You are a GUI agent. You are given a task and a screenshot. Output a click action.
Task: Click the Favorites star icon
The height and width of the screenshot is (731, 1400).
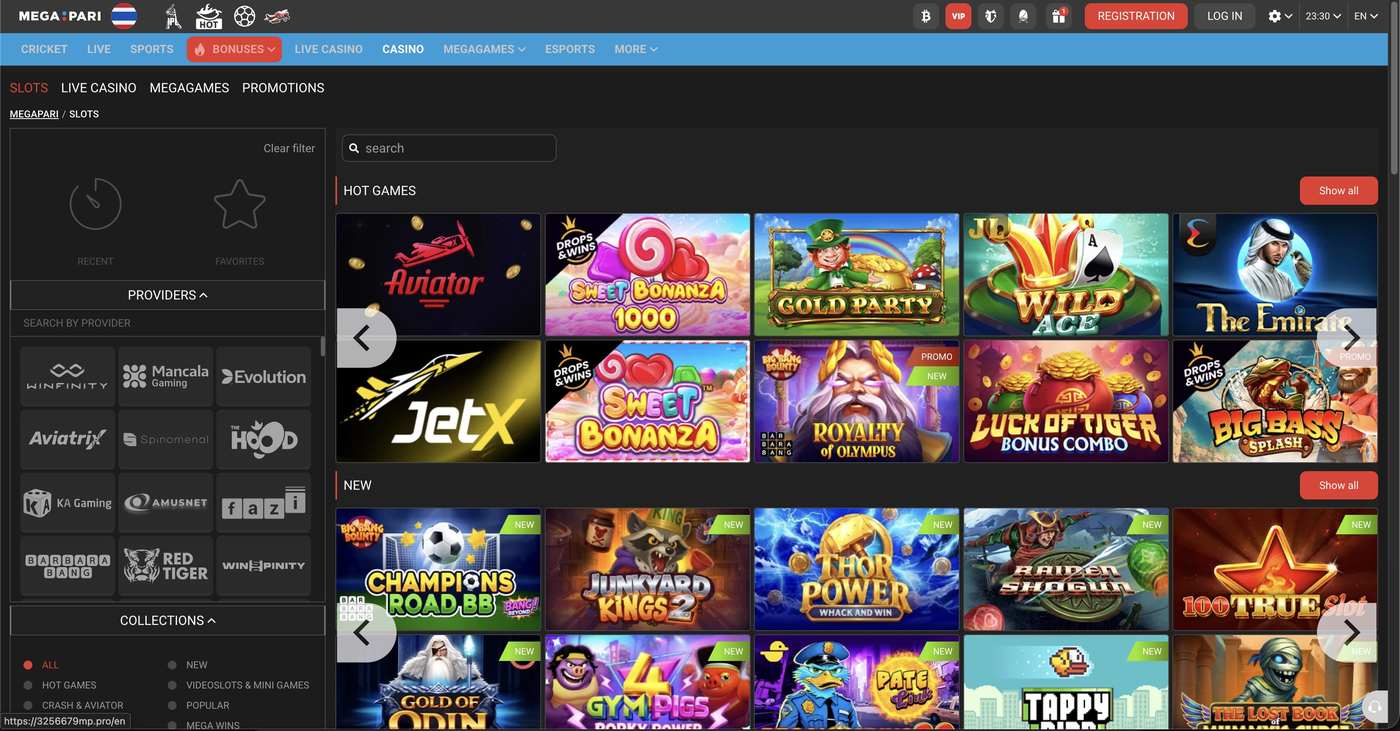(x=240, y=204)
